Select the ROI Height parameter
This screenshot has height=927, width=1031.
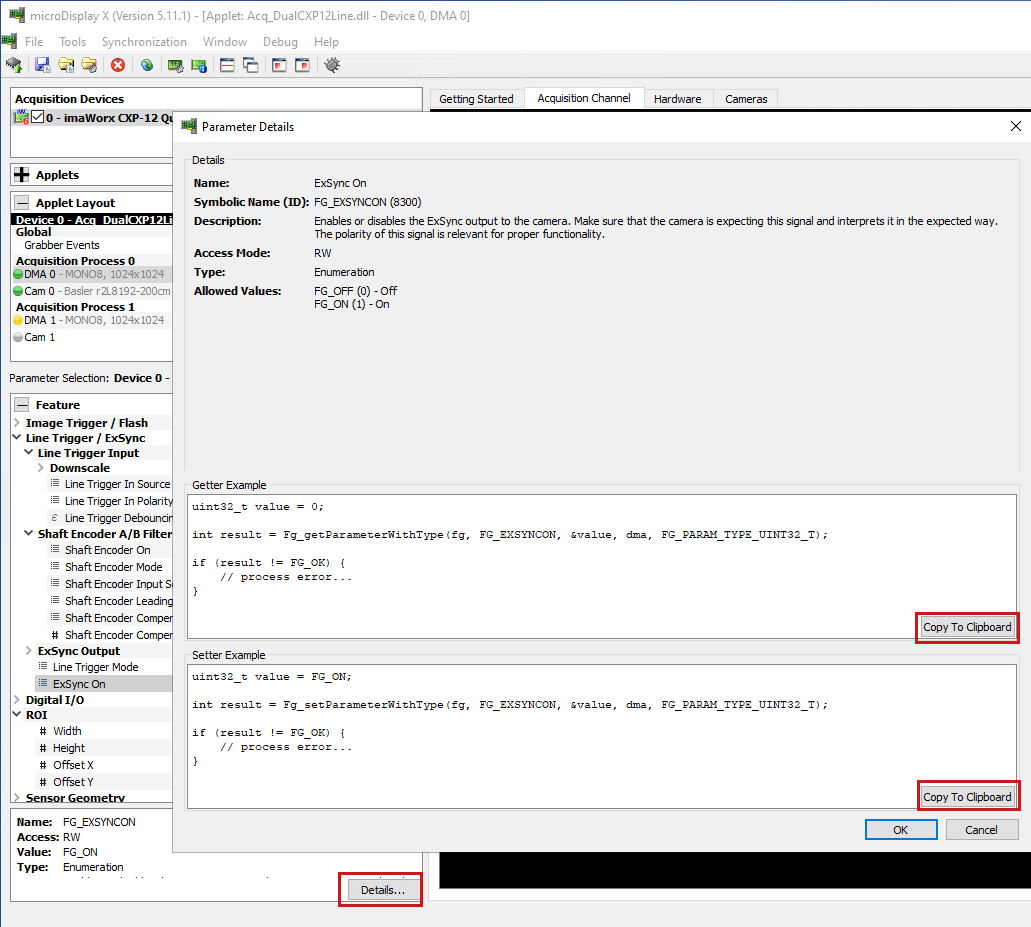tap(69, 748)
